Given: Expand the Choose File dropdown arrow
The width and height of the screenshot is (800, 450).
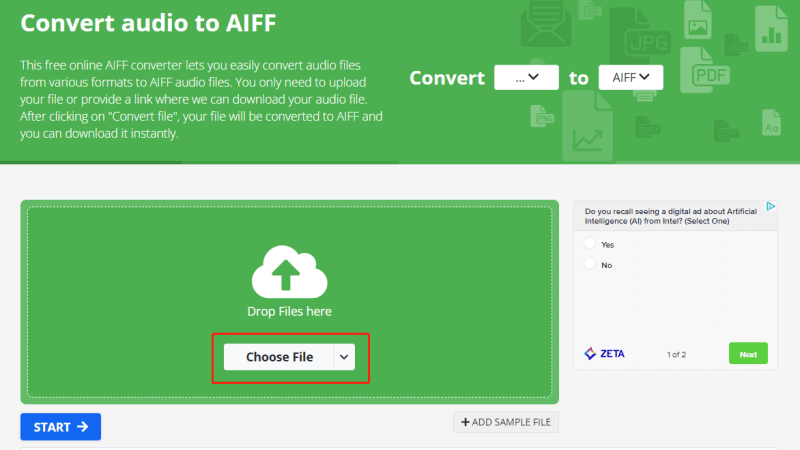Looking at the screenshot, I should point(344,357).
